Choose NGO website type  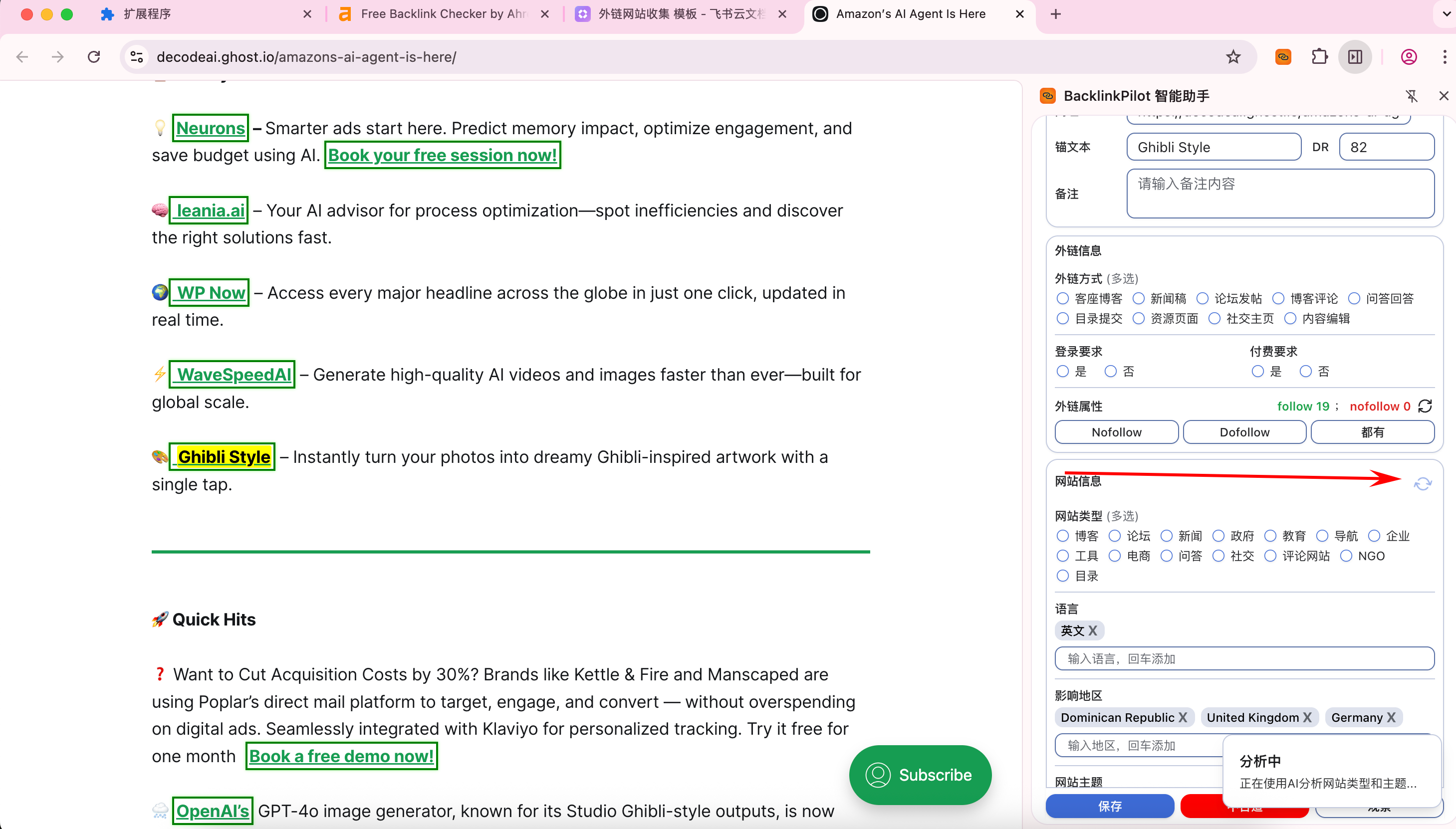[1346, 556]
